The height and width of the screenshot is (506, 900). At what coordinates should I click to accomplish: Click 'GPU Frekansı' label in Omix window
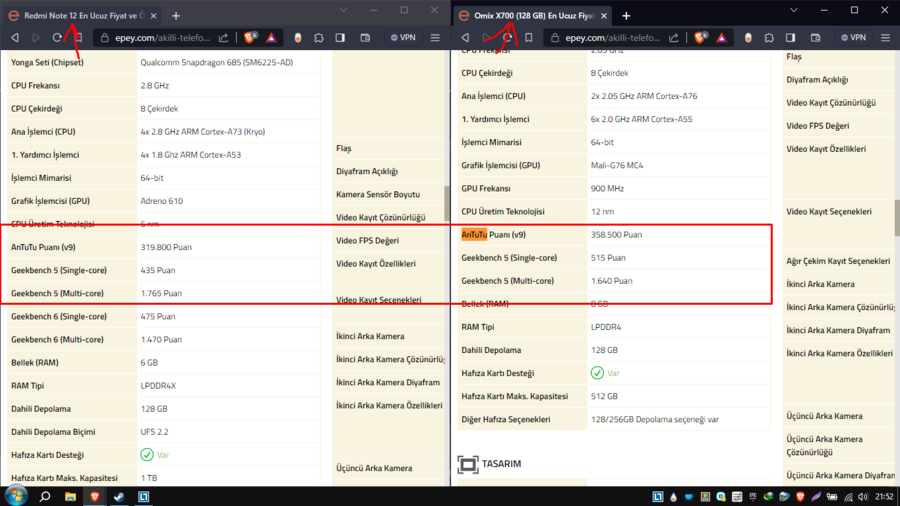486,189
